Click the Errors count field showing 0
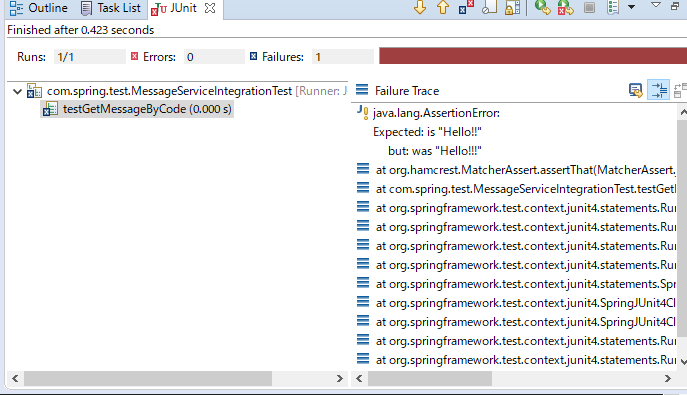Screen dimensions: 687x395 tap(214, 57)
